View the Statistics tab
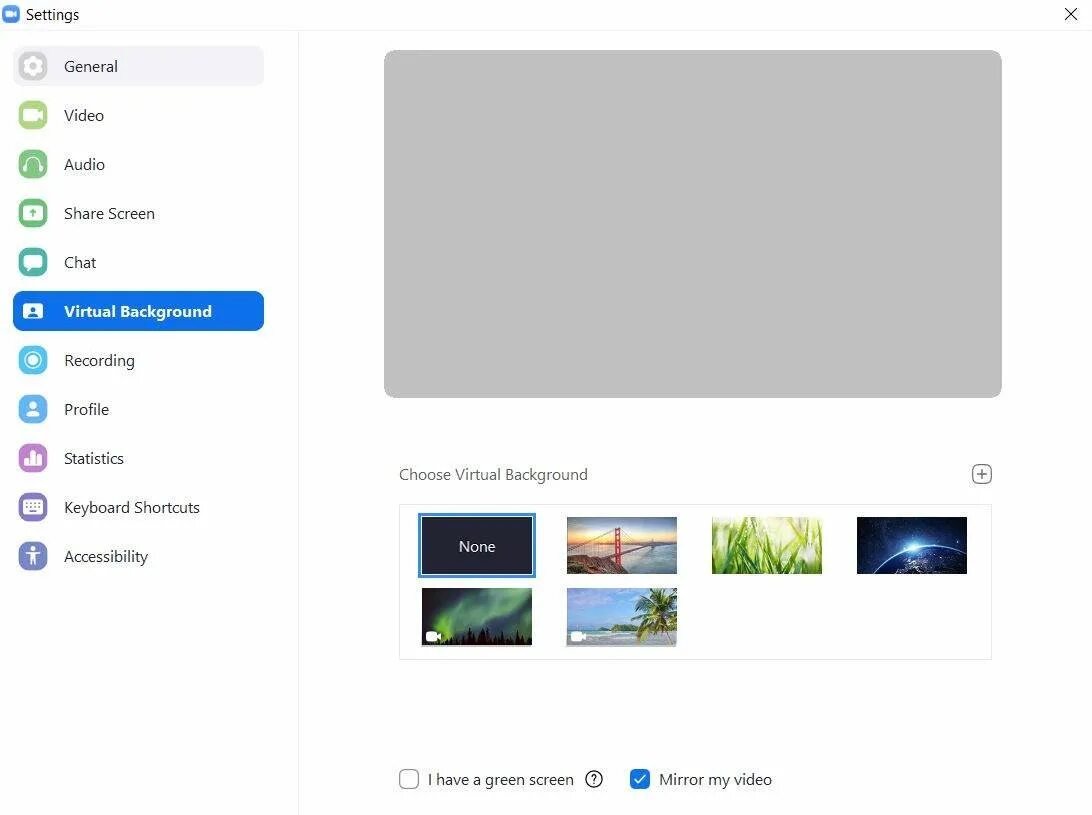The image size is (1092, 815). click(x=139, y=458)
